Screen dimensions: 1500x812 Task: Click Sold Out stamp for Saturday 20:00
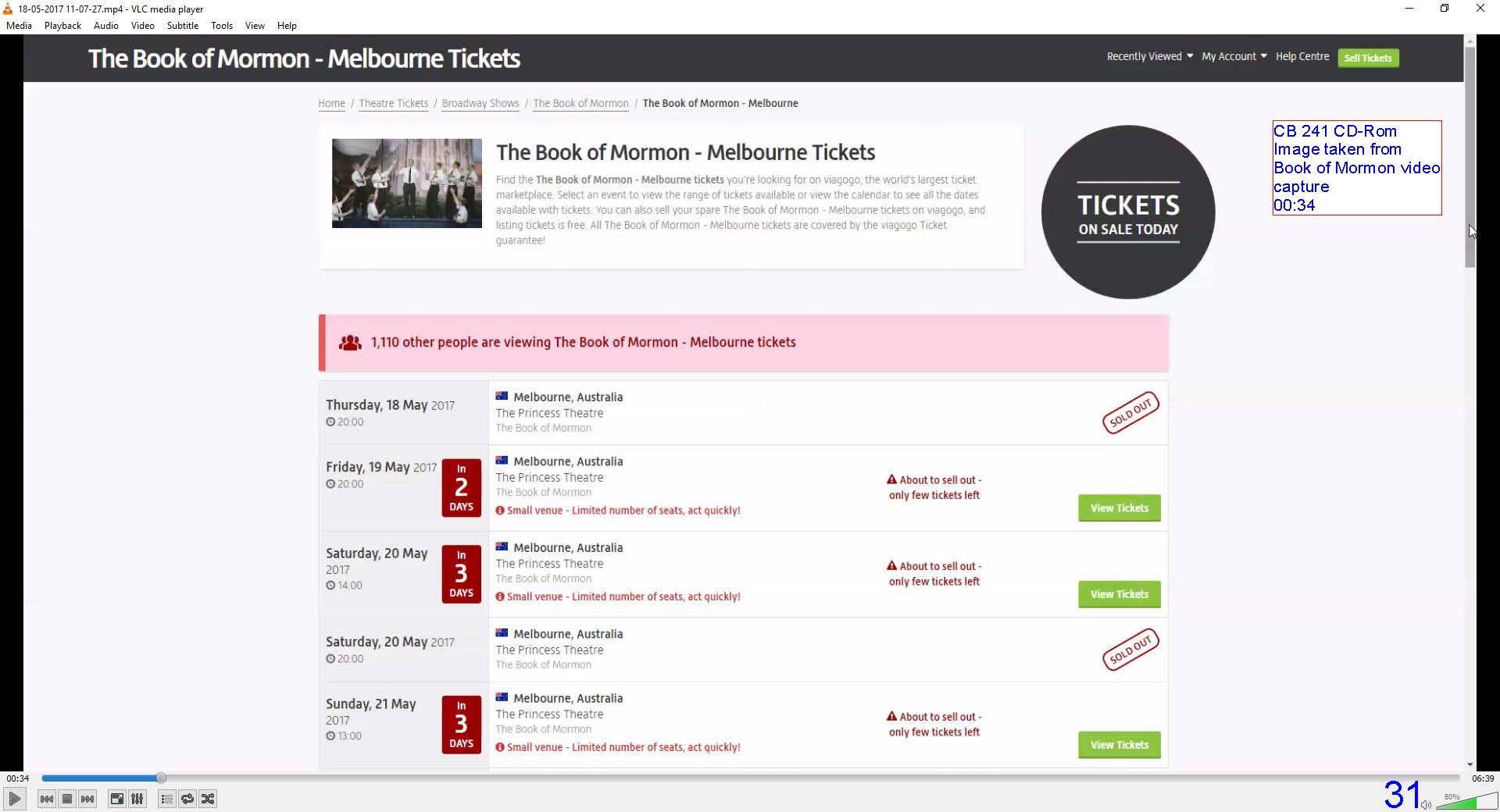[1130, 649]
